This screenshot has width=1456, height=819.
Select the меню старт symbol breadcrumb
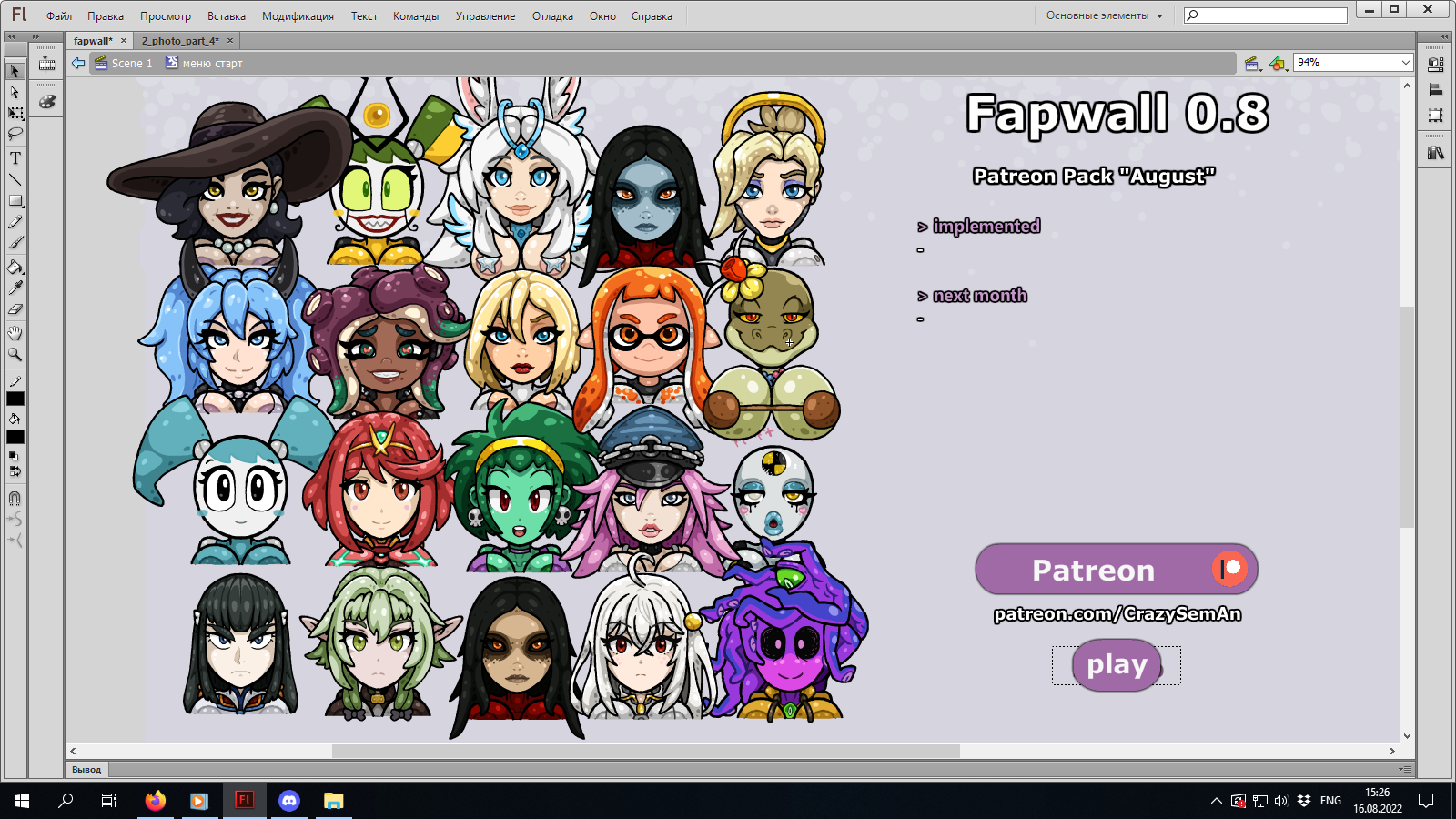coord(205,63)
